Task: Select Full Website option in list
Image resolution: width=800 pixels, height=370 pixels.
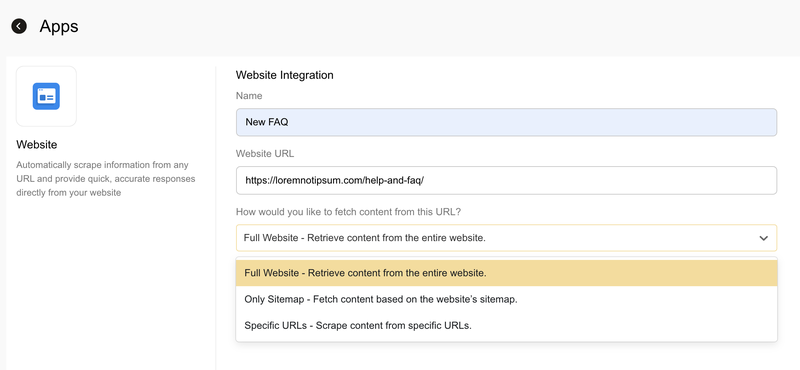Action: [506, 273]
